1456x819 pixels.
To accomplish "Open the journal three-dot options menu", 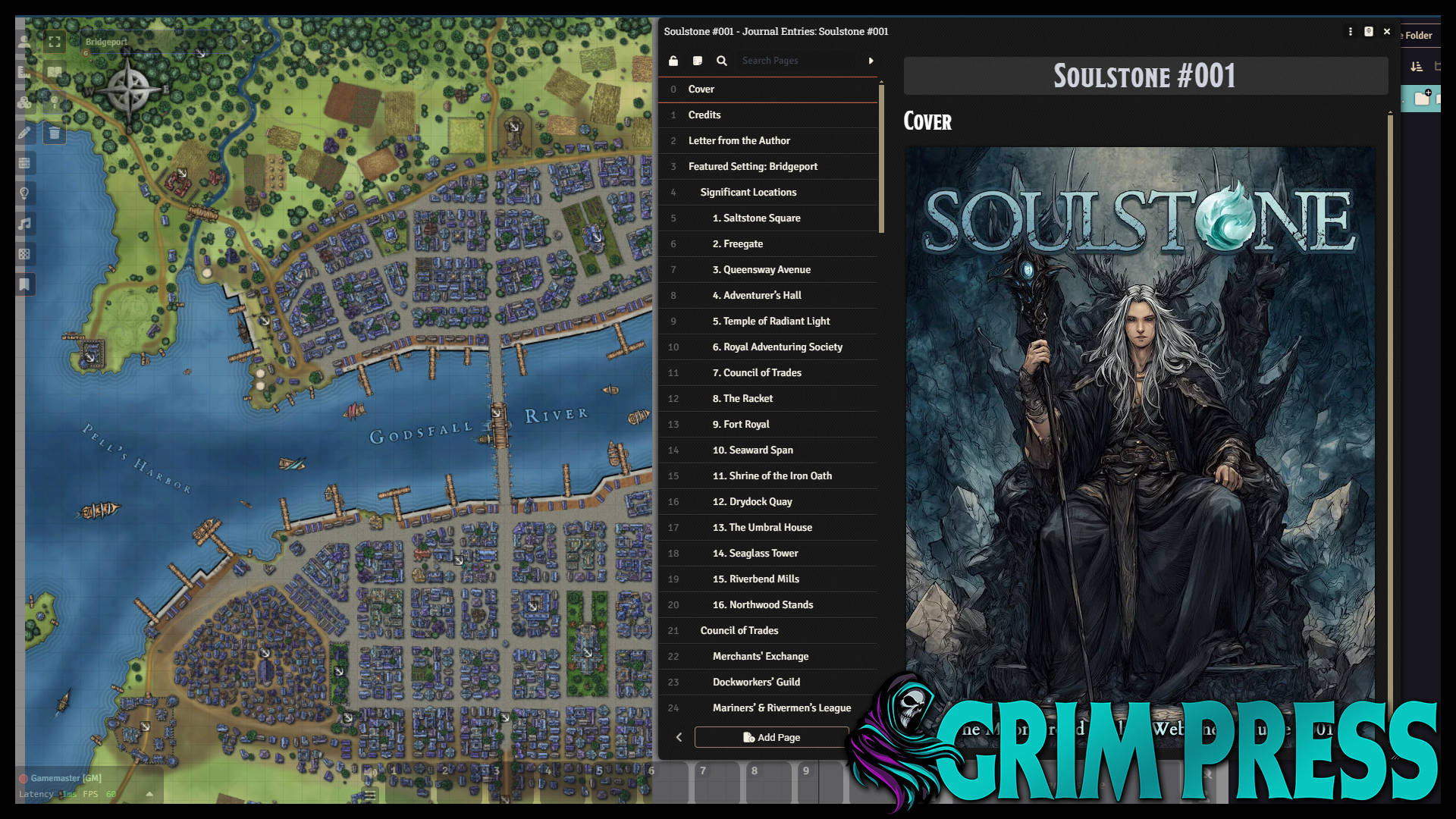I will (1350, 32).
